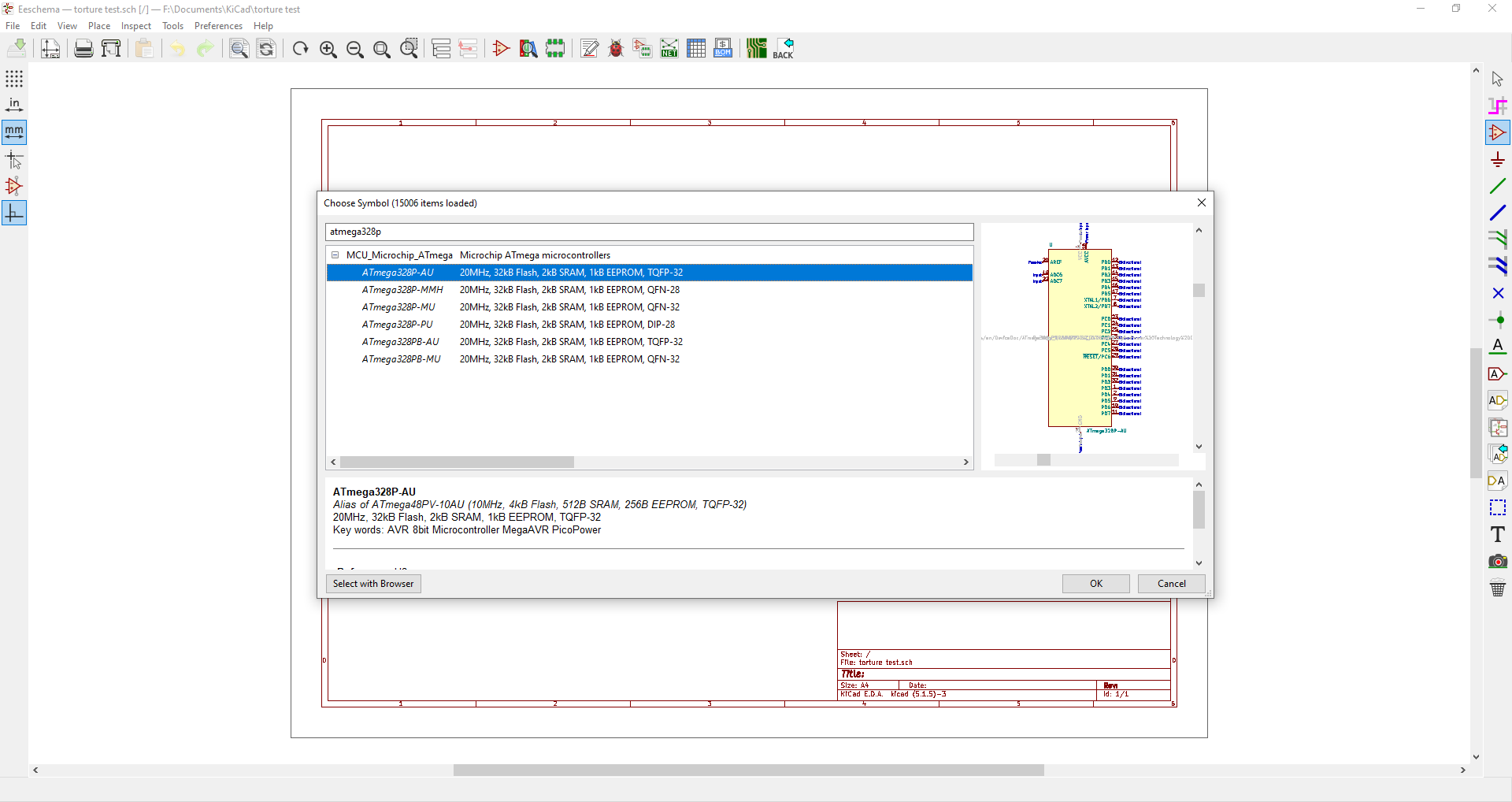Viewport: 1512px width, 802px height.
Task: Click the Print schematic icon
Action: (x=83, y=49)
